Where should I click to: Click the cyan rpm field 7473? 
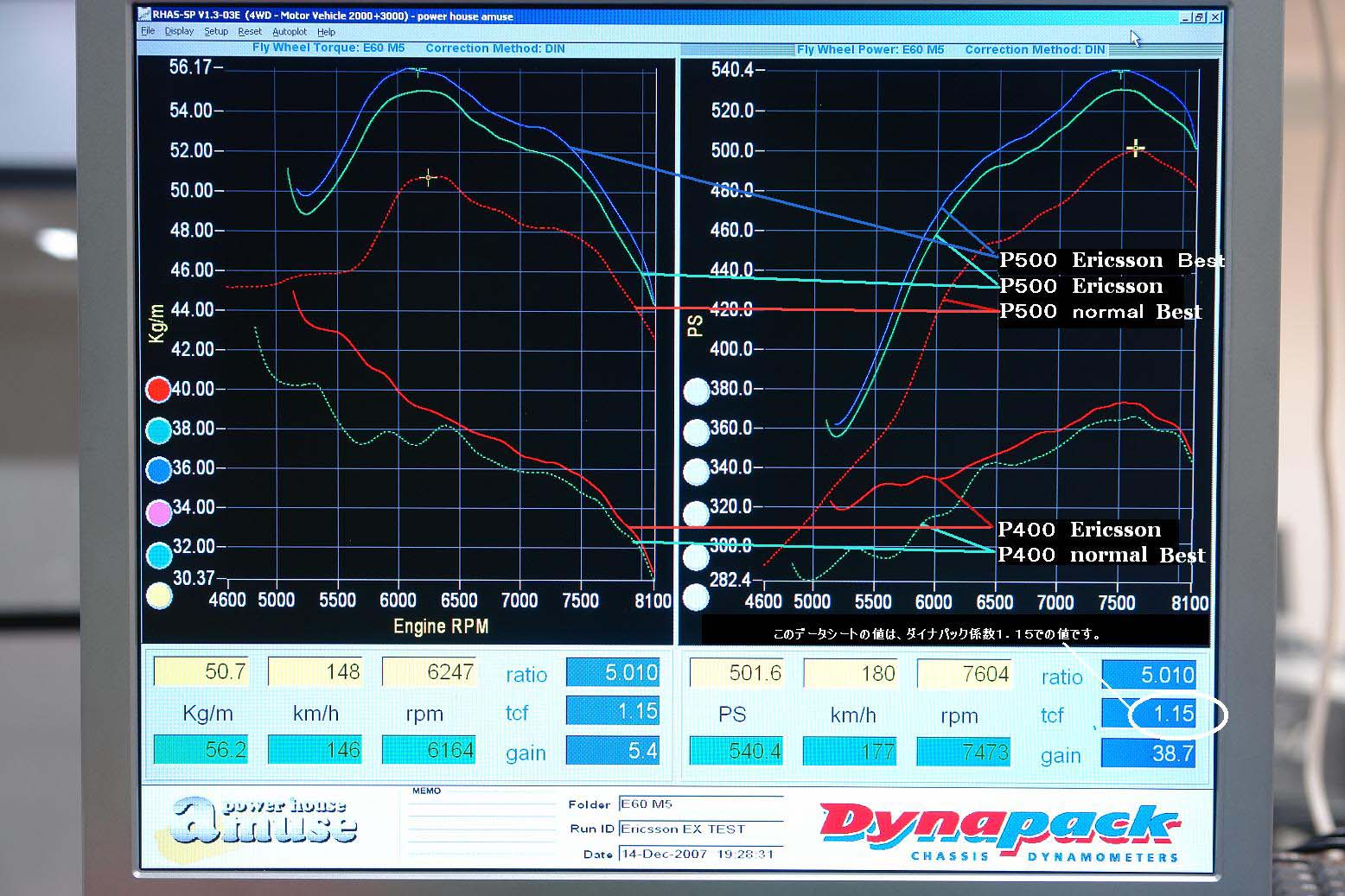[964, 751]
